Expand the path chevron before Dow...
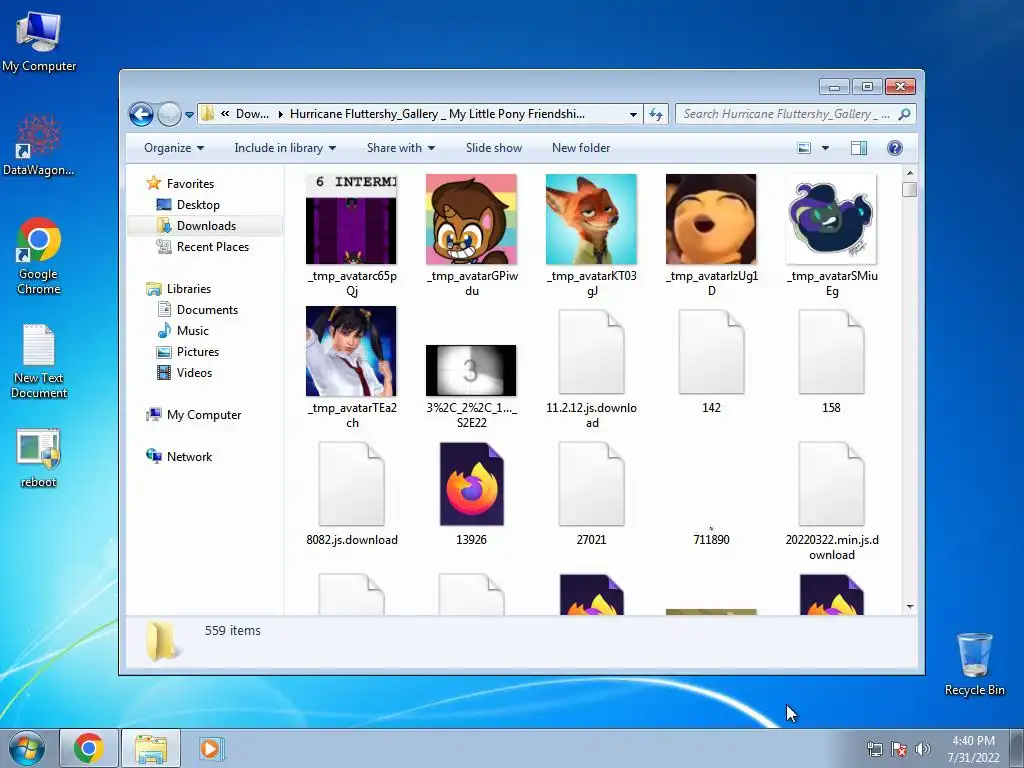Screen dimensions: 1024x768 (x=225, y=114)
